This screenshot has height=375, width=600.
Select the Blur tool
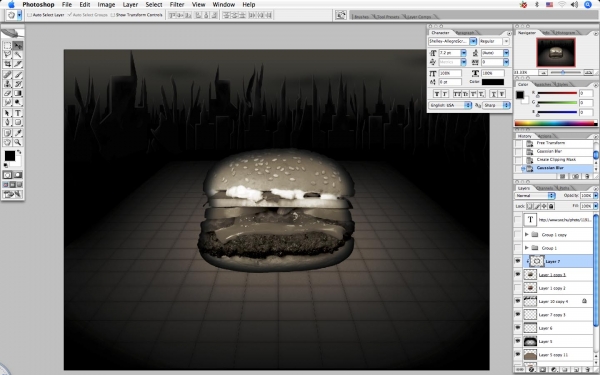7,102
